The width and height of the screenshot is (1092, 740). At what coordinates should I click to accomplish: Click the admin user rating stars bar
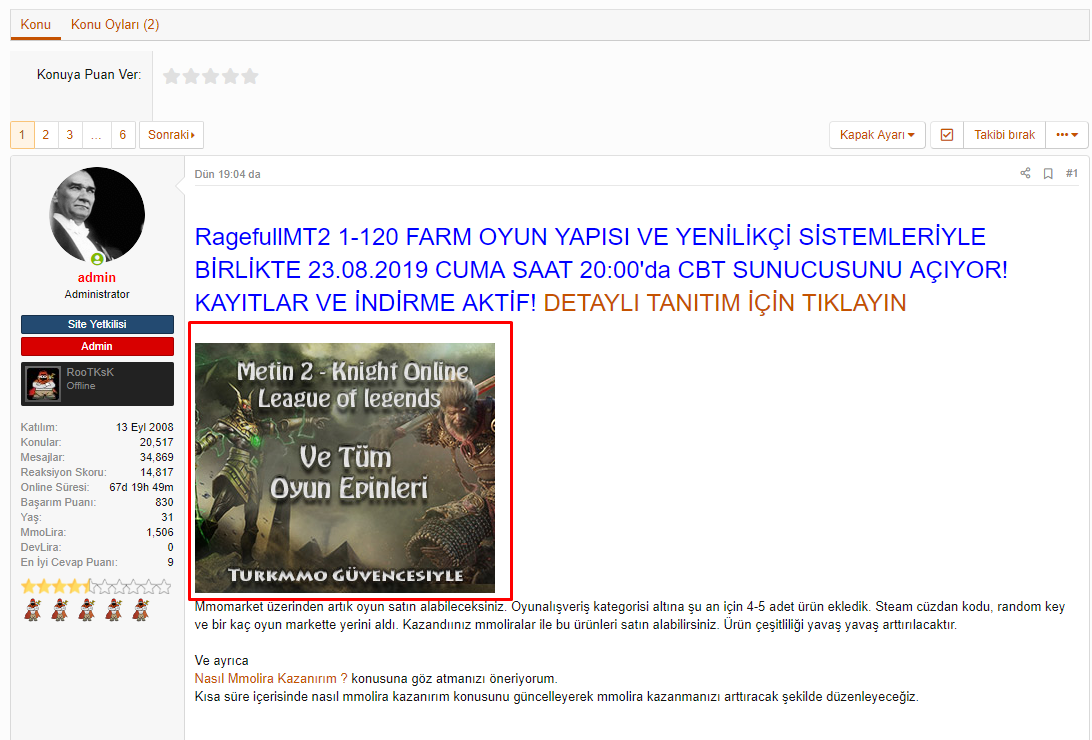[x=96, y=586]
